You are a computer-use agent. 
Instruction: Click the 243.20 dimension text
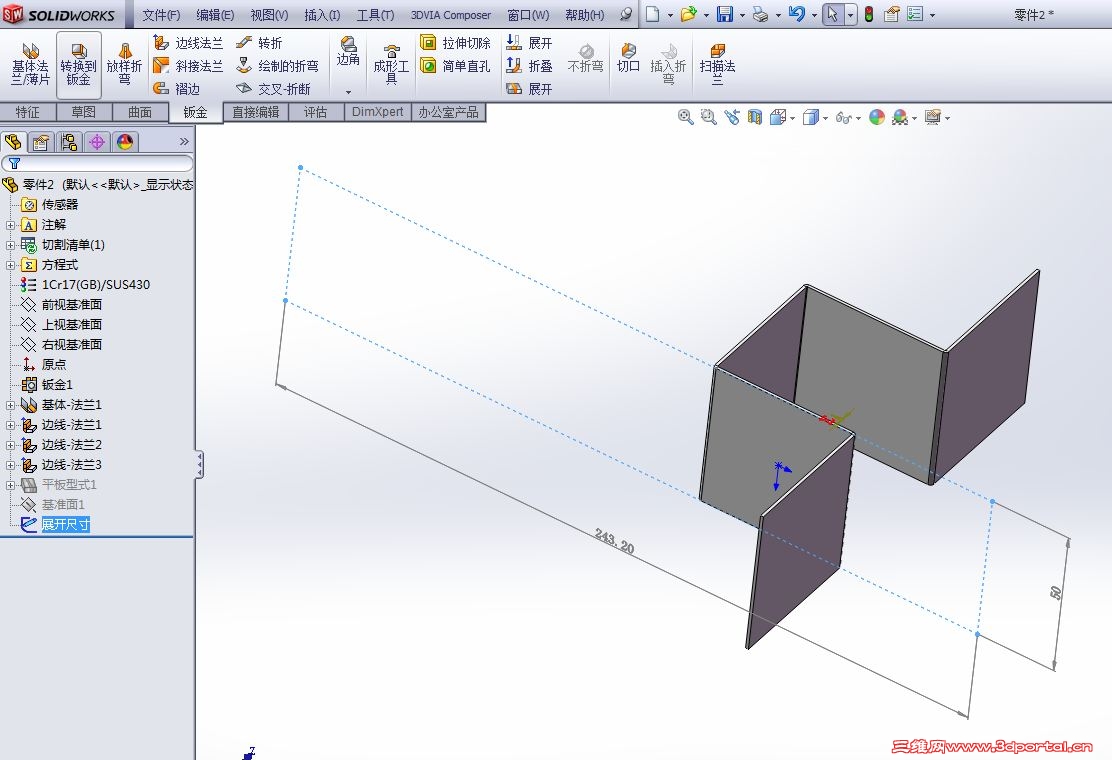click(615, 542)
